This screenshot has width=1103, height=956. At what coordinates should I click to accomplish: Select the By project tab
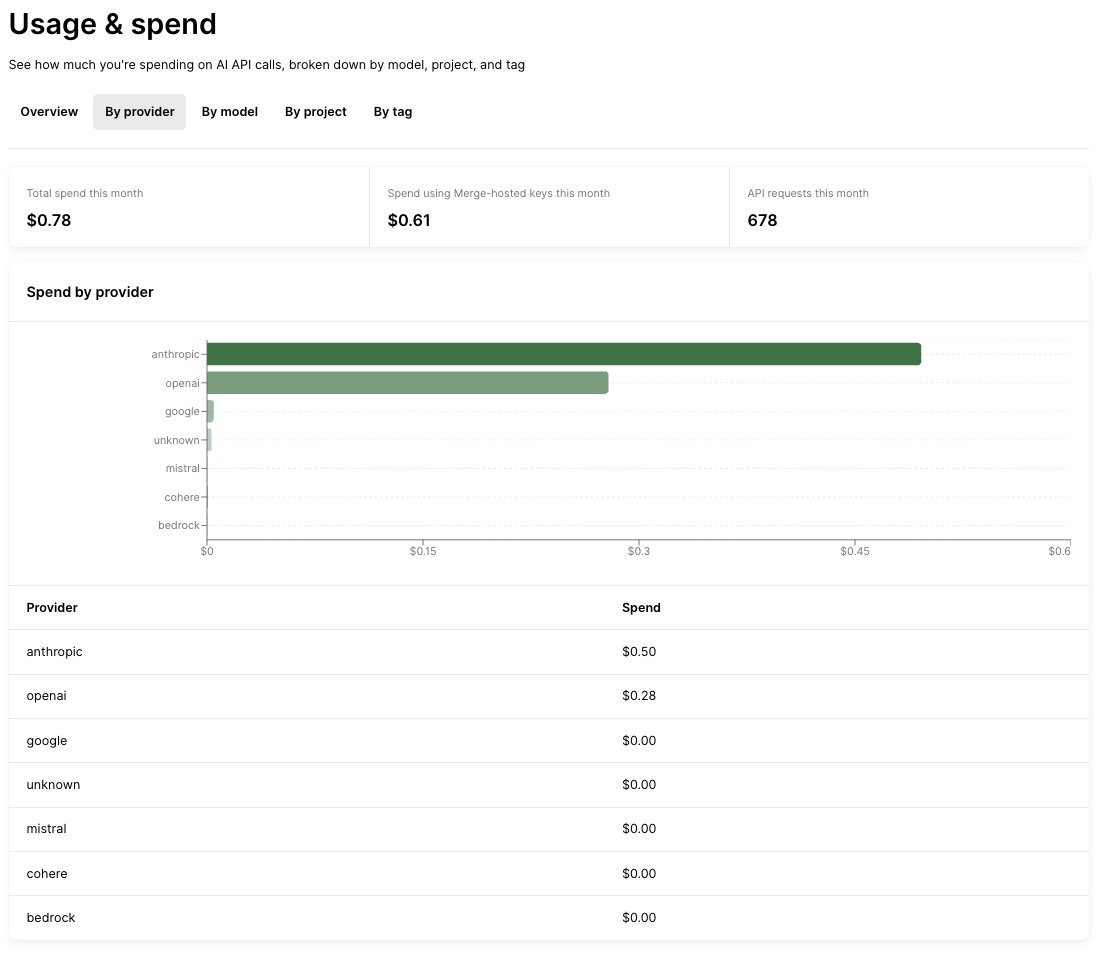(x=315, y=111)
